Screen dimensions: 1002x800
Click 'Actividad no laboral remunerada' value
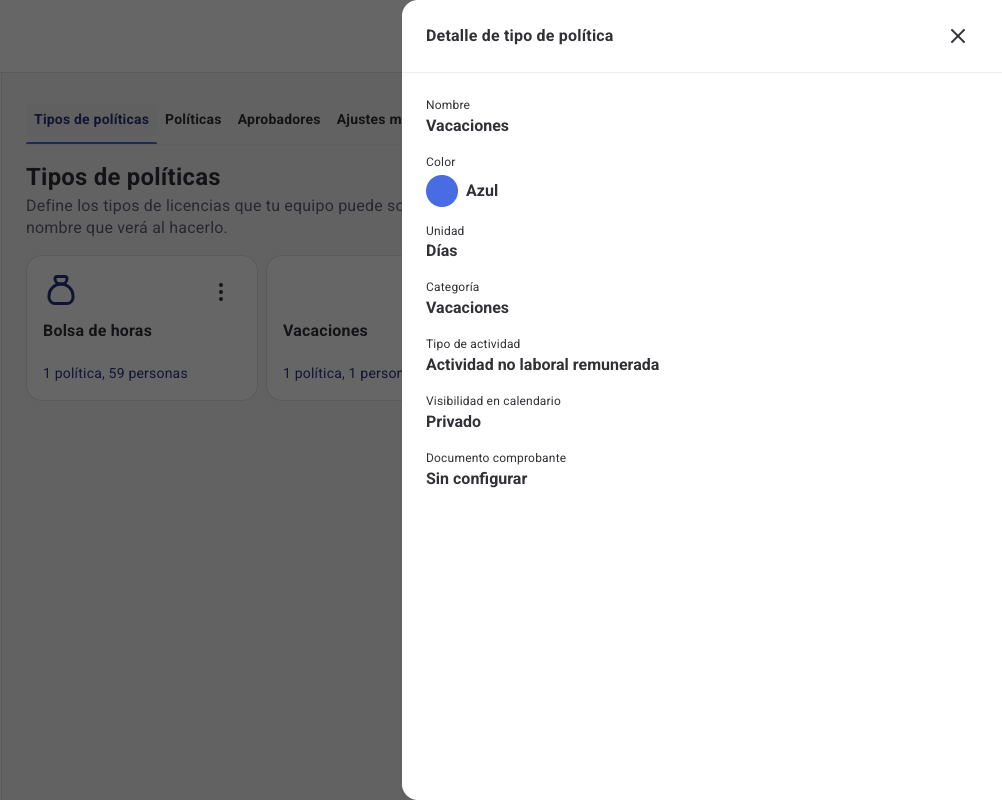[543, 364]
